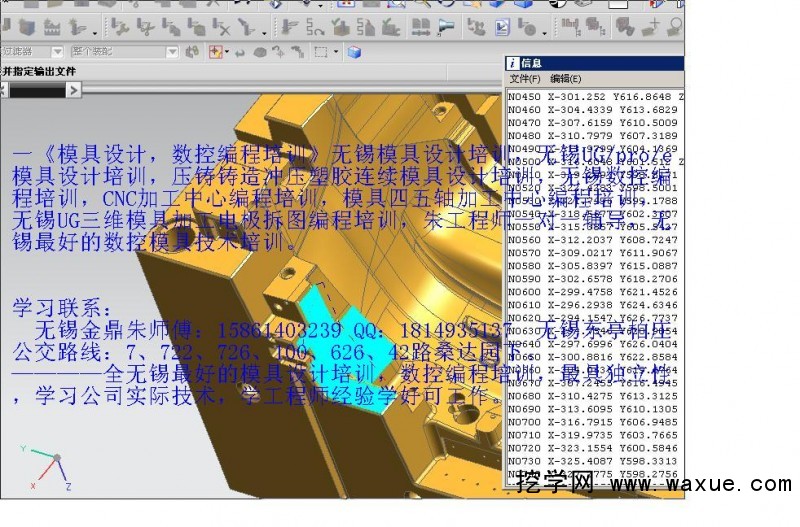Click the N0480 X-310.7979 code line
This screenshot has width=800, height=527.
point(592,136)
